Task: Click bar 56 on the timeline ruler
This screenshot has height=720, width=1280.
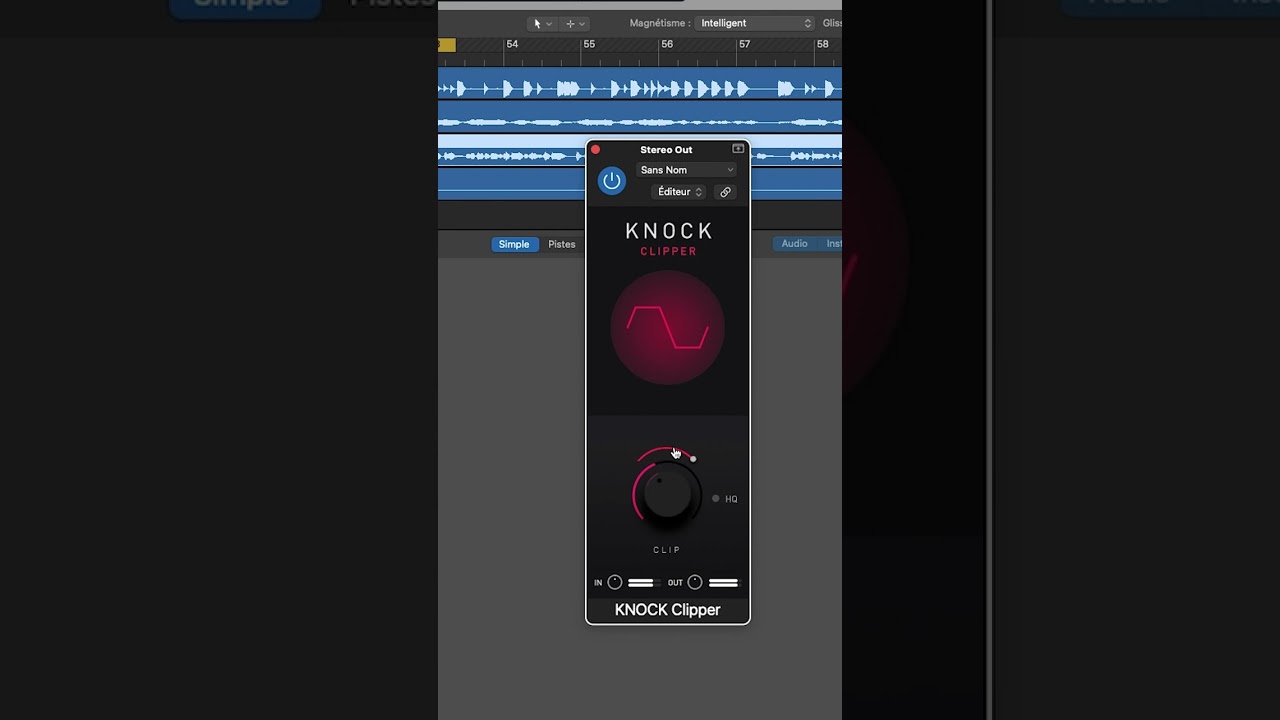Action: click(667, 44)
